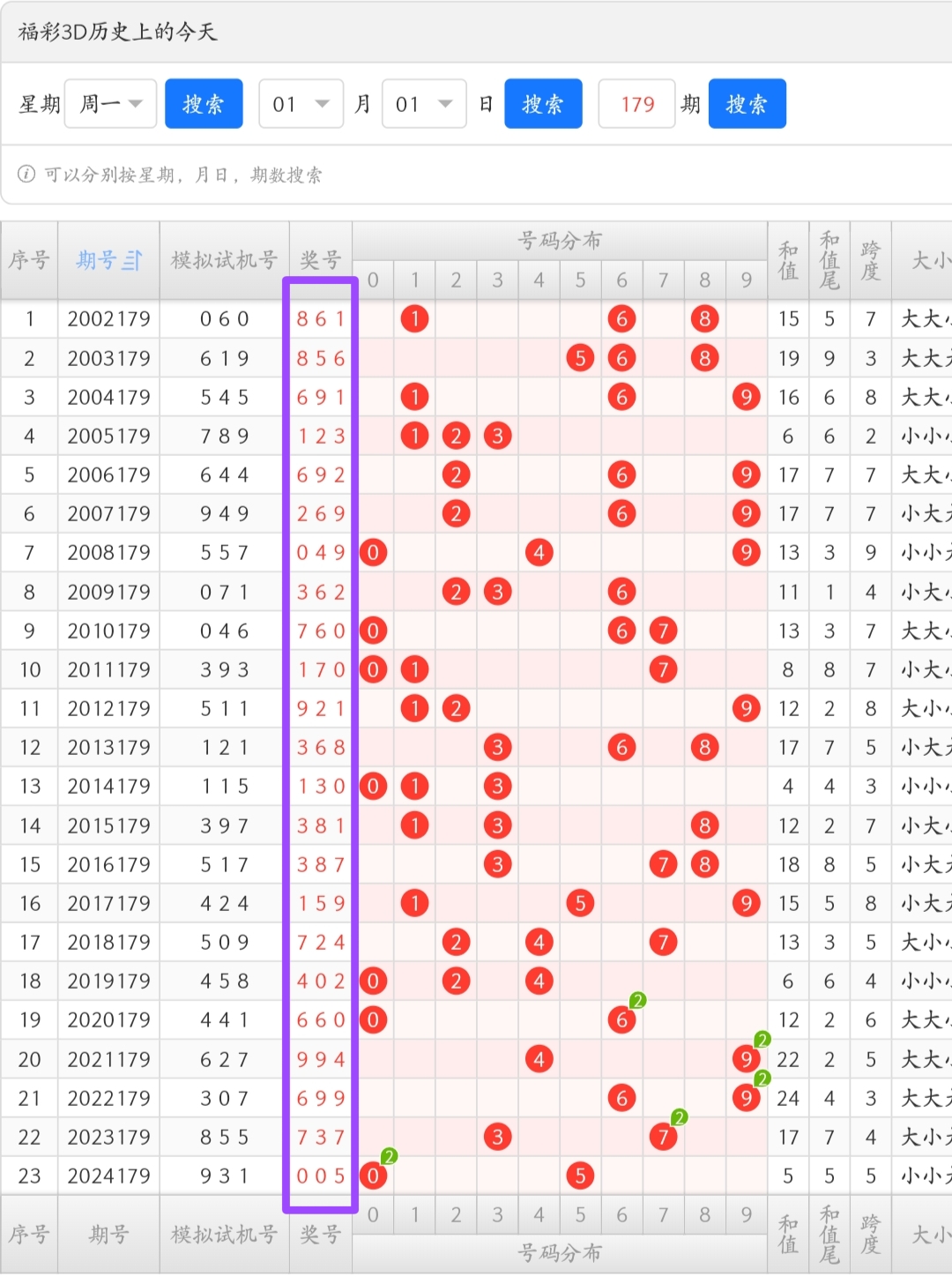This screenshot has width=952, height=1284.
Task: Click the green badge 2 in row 2024179
Action: 389,1156
